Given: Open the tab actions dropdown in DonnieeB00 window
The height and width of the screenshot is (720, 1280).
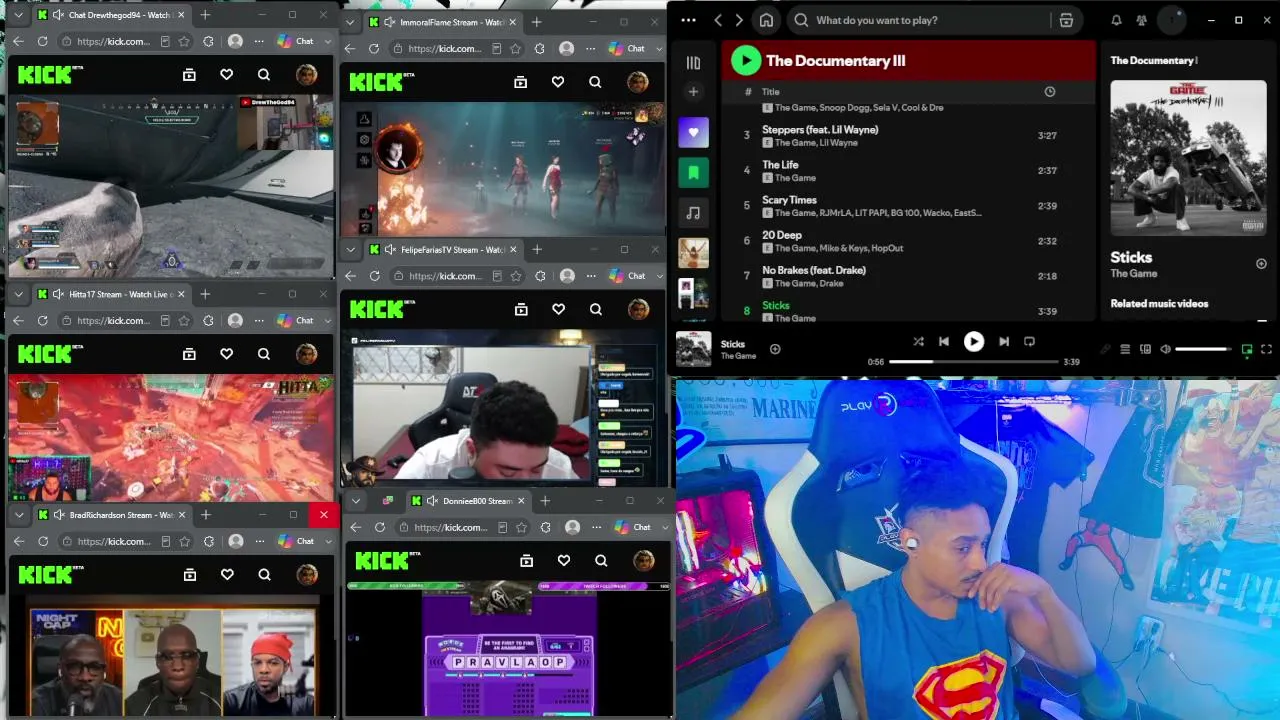Looking at the screenshot, I should click(x=355, y=501).
